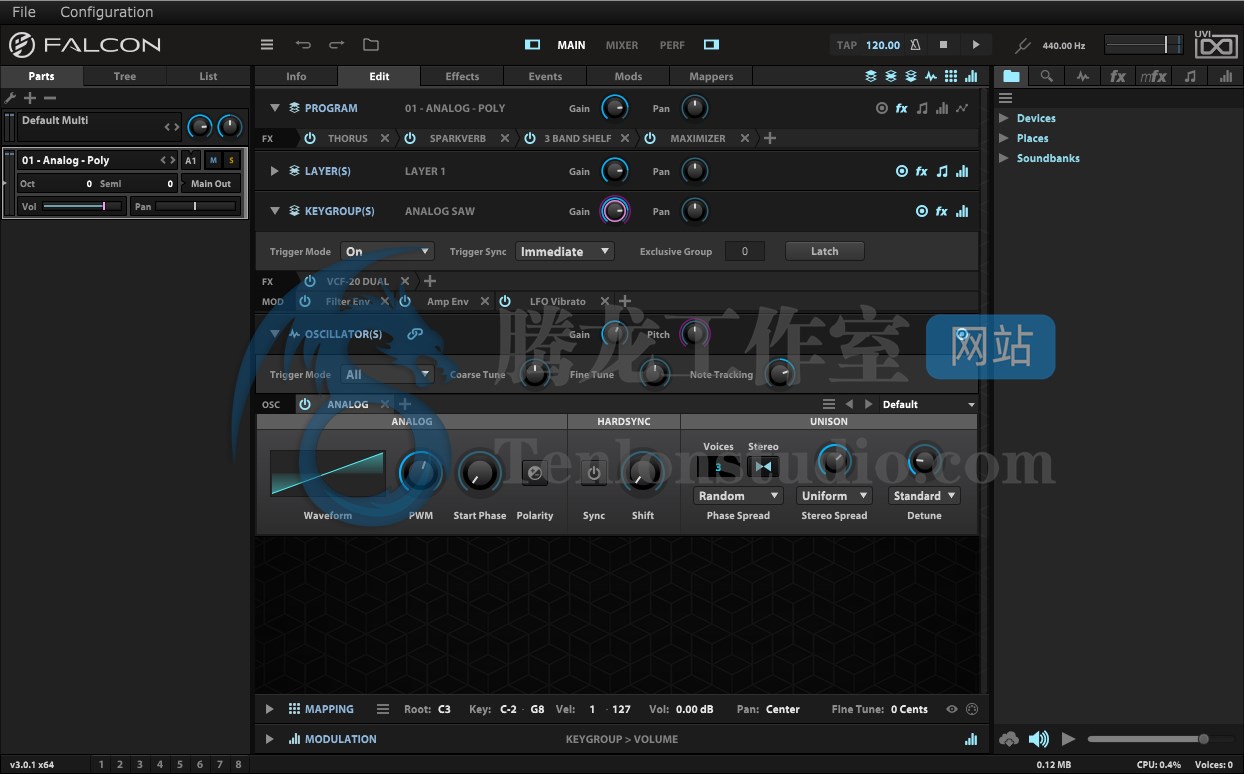Click the link chain icon next to OSCILLATOR(S)
Screen dimensions: 1244x774
pyautogui.click(x=415, y=334)
